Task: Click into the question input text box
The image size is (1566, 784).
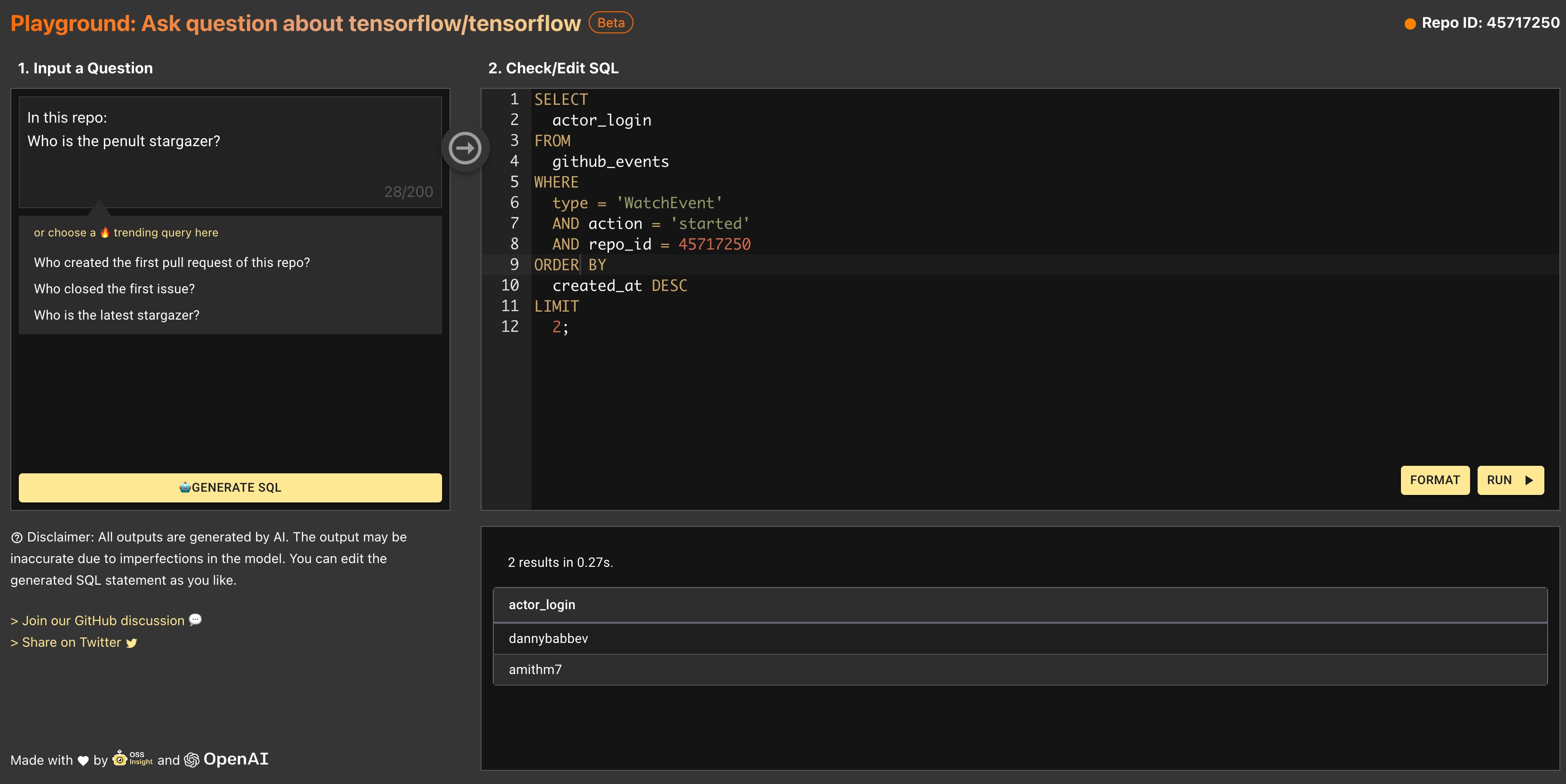Action: (x=230, y=152)
